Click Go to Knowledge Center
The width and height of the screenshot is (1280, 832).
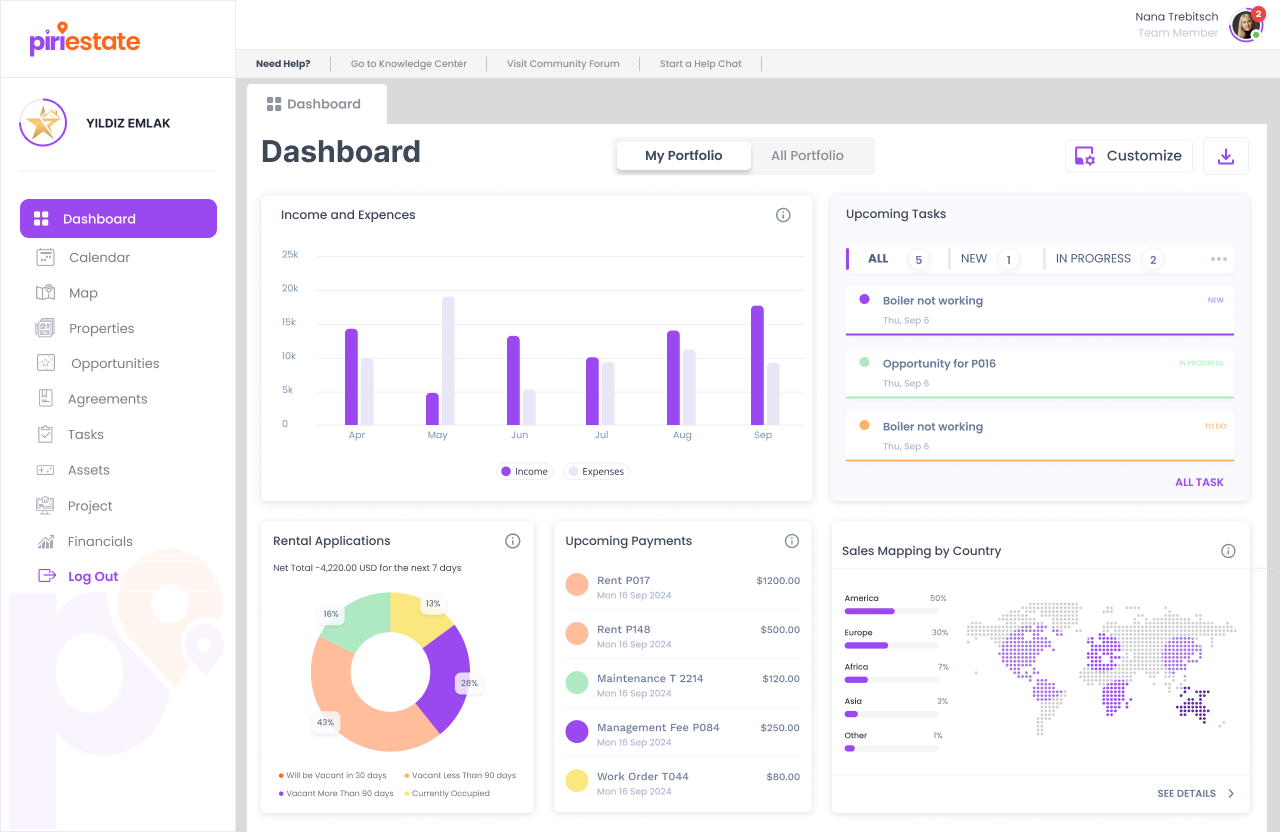pos(408,63)
